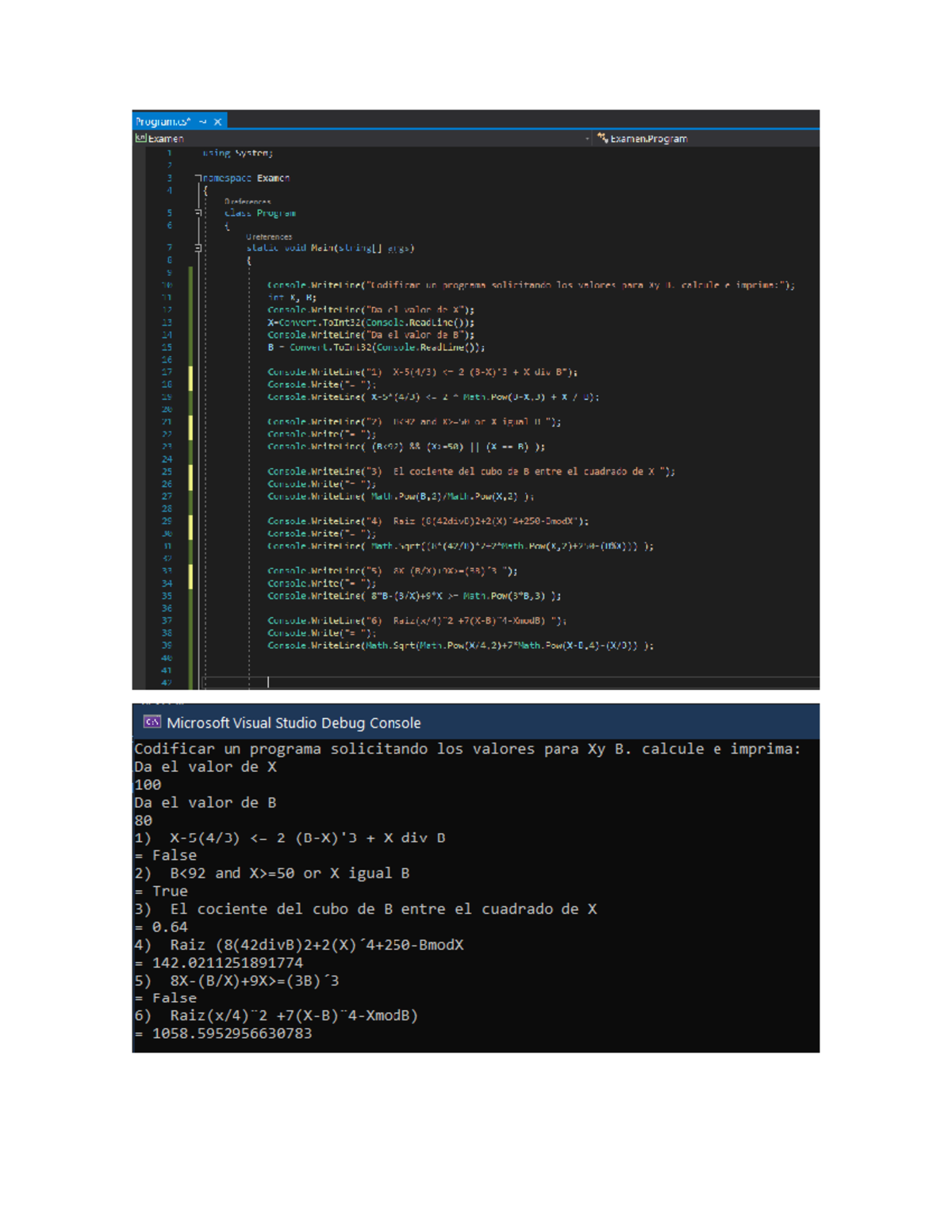Open the Examen.Program type dropdown
Screen dimensions: 952x1232
(648, 139)
